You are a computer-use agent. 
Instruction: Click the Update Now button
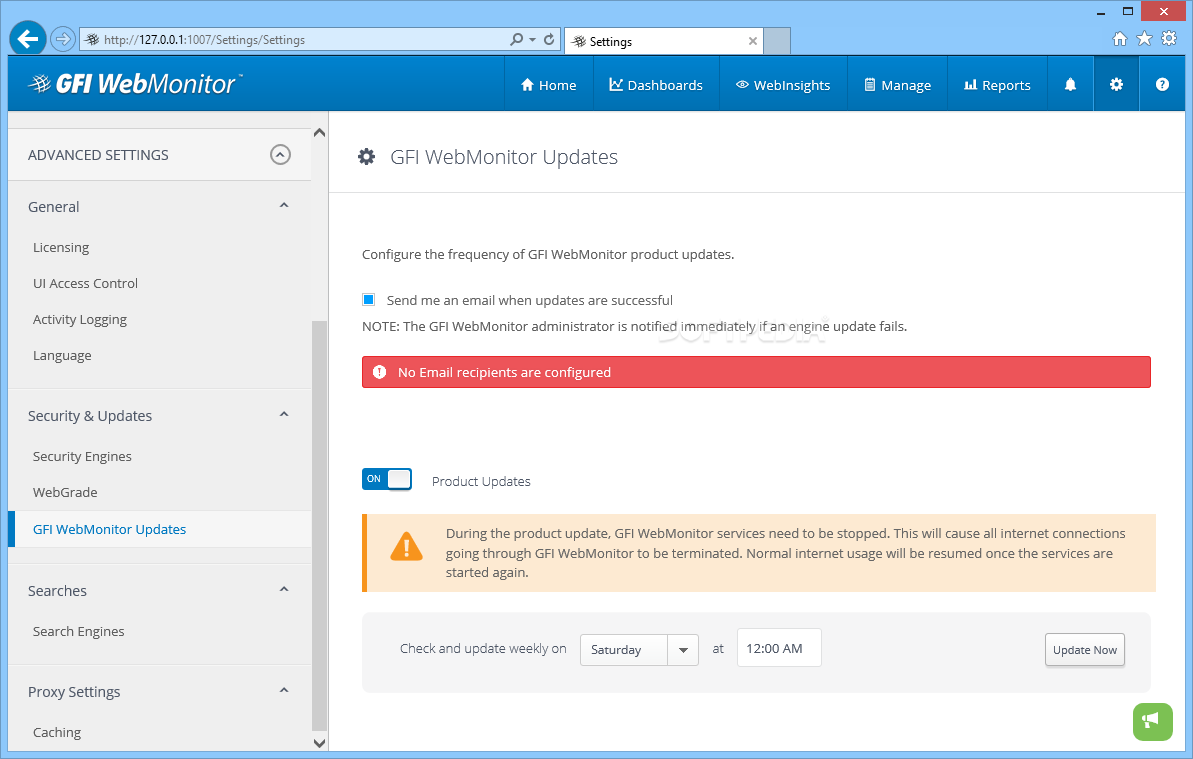1084,649
